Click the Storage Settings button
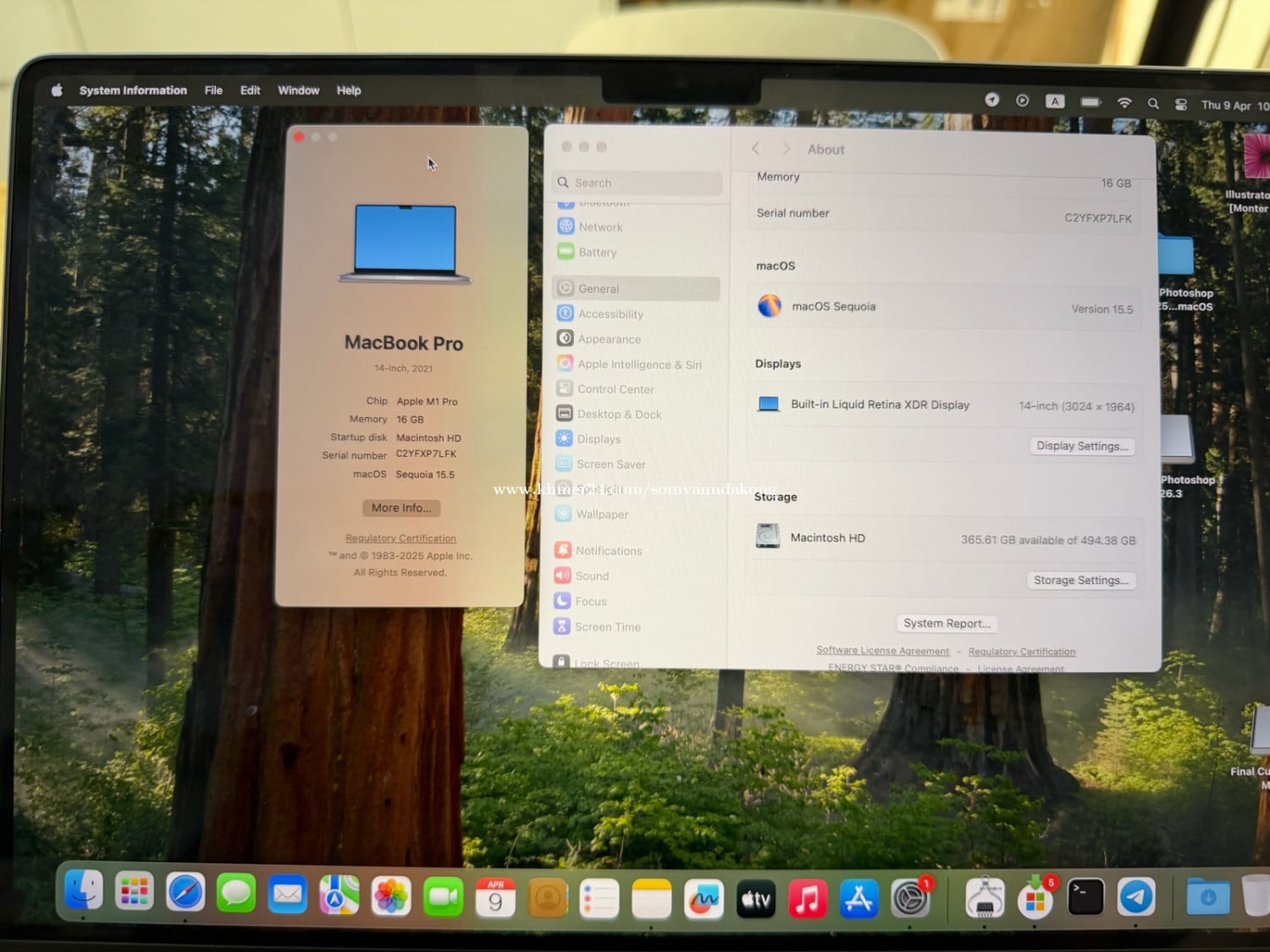1270x952 pixels. [x=1081, y=581]
